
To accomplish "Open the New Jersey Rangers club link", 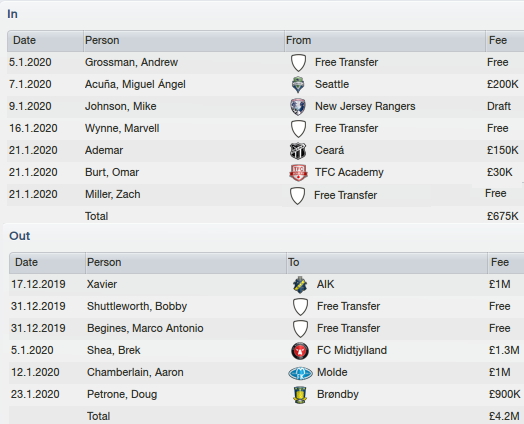I will point(365,106).
